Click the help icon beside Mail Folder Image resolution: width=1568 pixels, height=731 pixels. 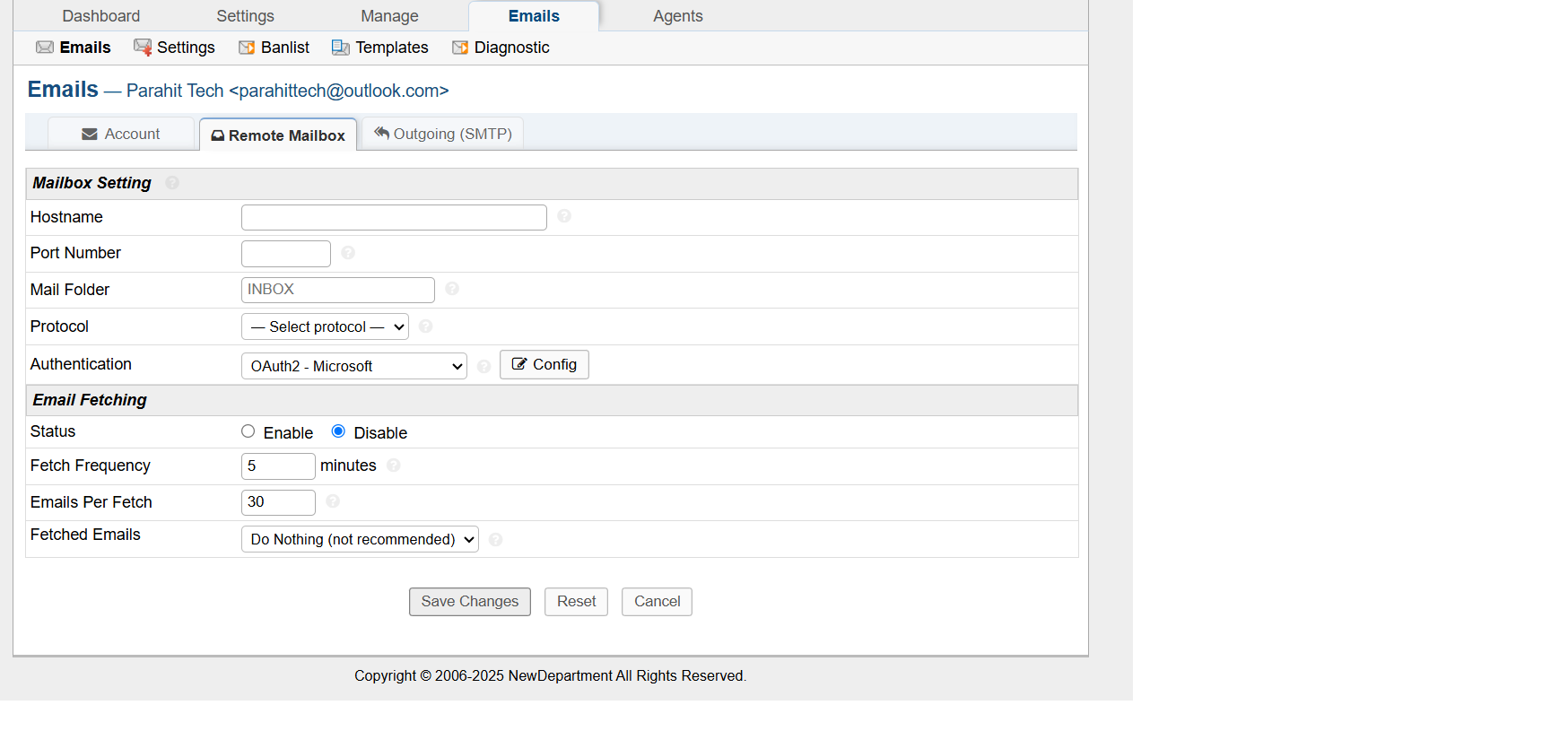pyautogui.click(x=452, y=289)
